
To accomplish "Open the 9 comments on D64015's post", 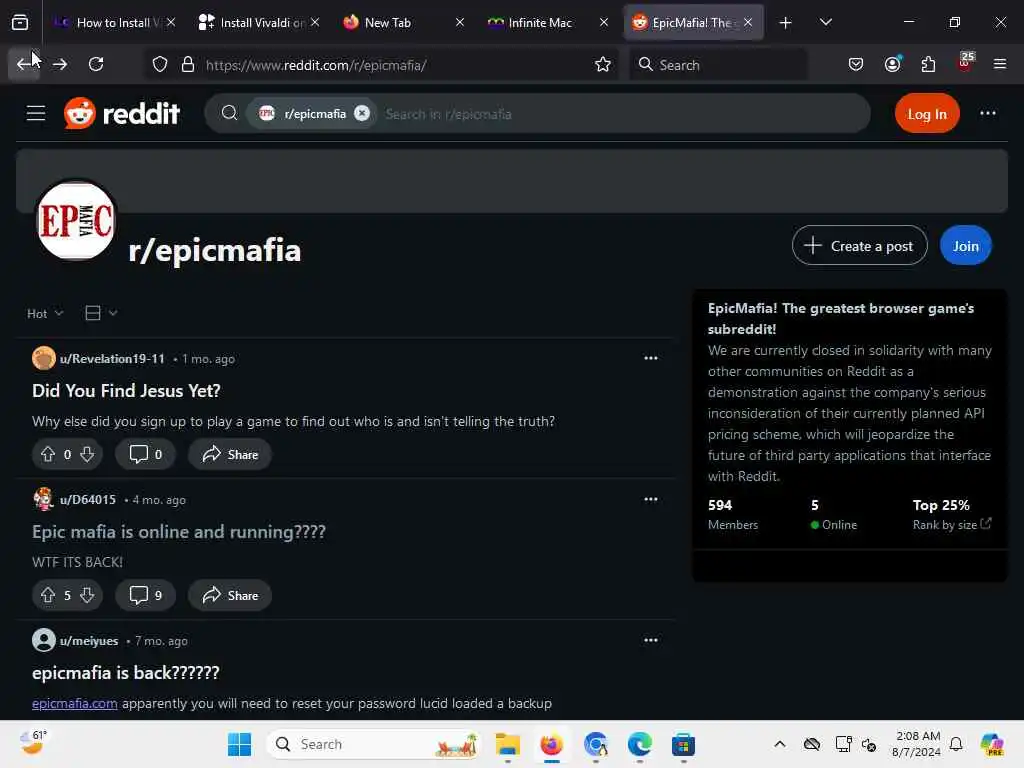I will coord(145,595).
